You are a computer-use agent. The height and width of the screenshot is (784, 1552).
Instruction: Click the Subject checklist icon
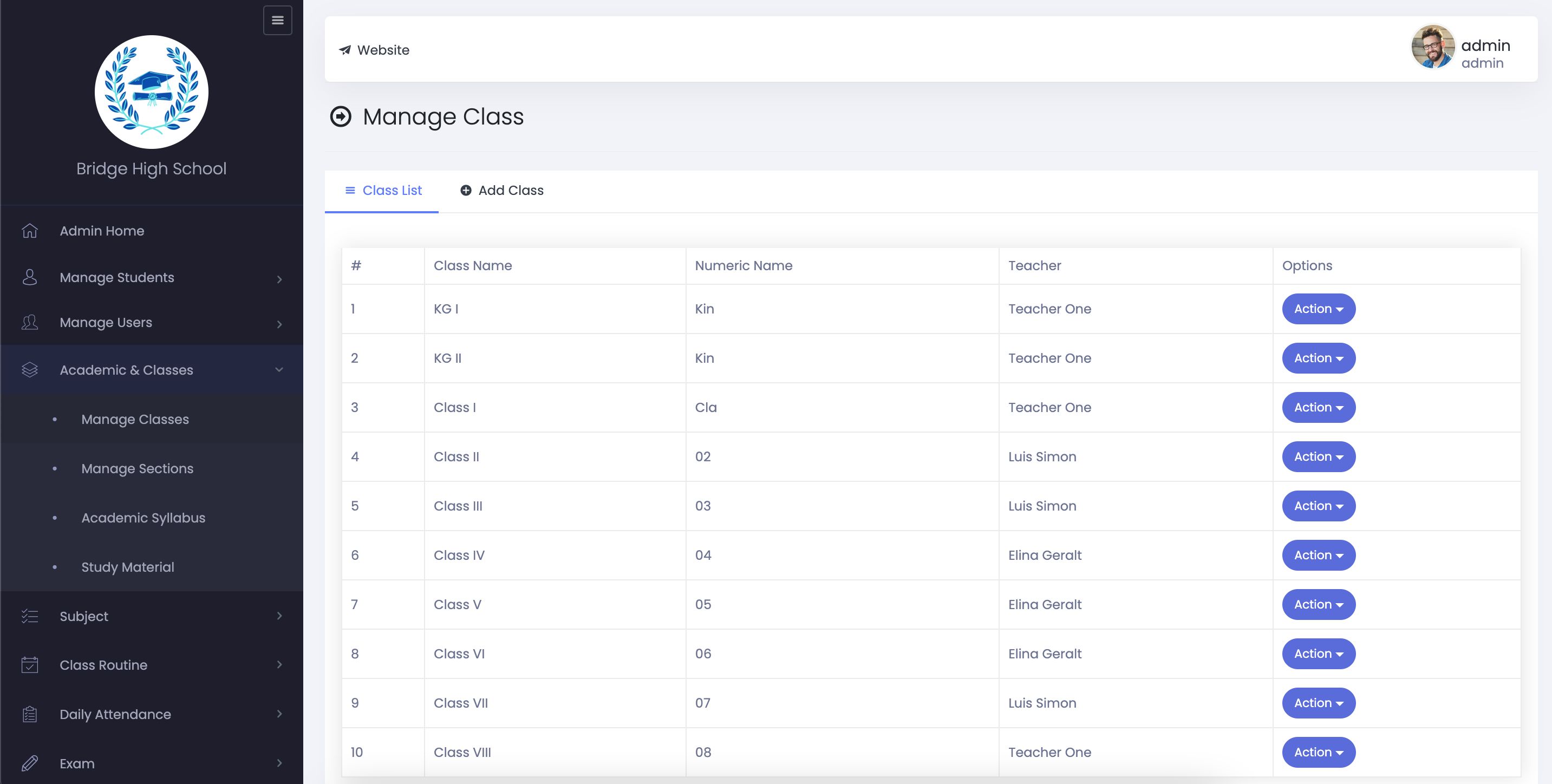pos(30,616)
